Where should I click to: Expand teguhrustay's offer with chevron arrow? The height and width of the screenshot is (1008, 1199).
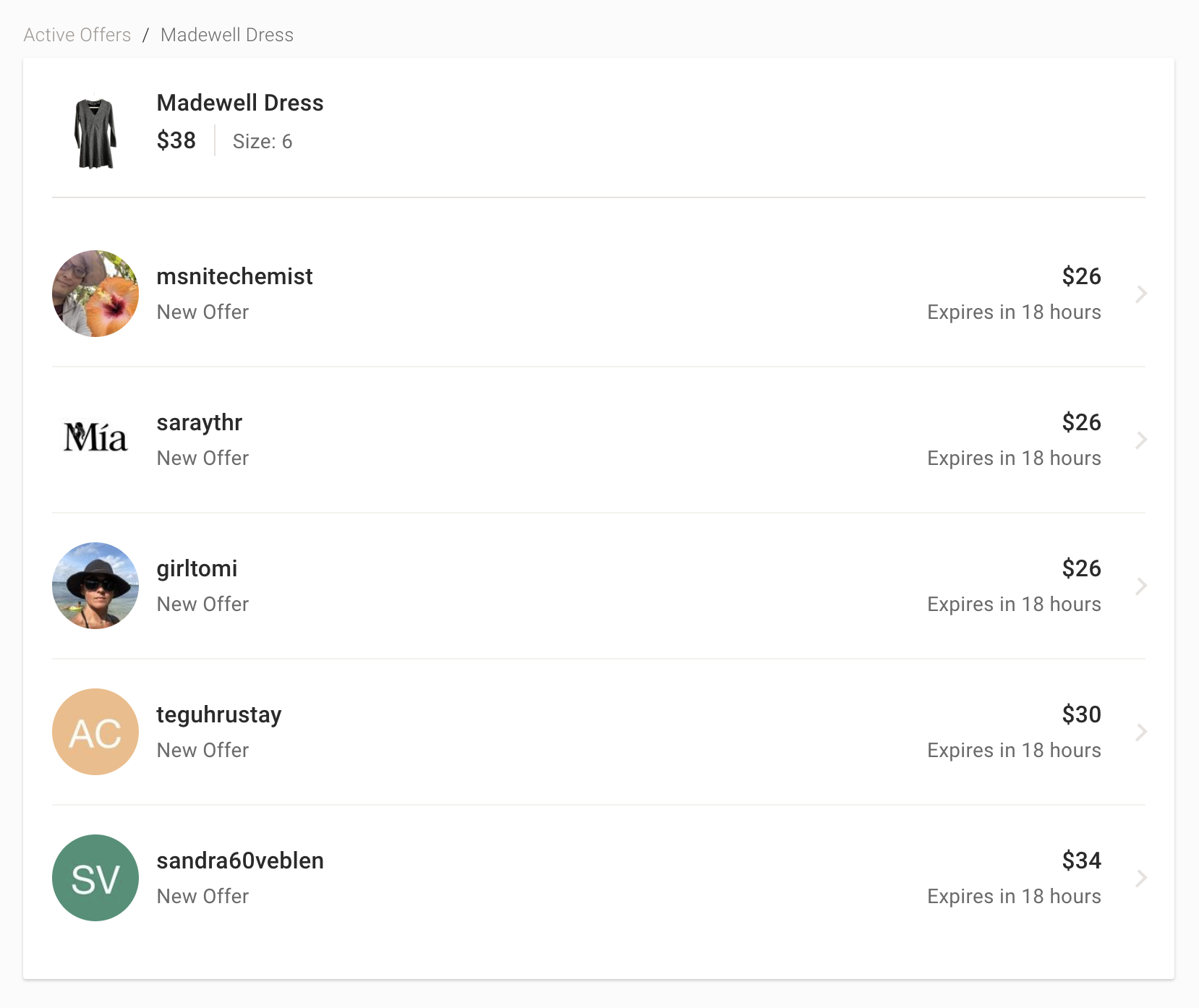point(1141,732)
